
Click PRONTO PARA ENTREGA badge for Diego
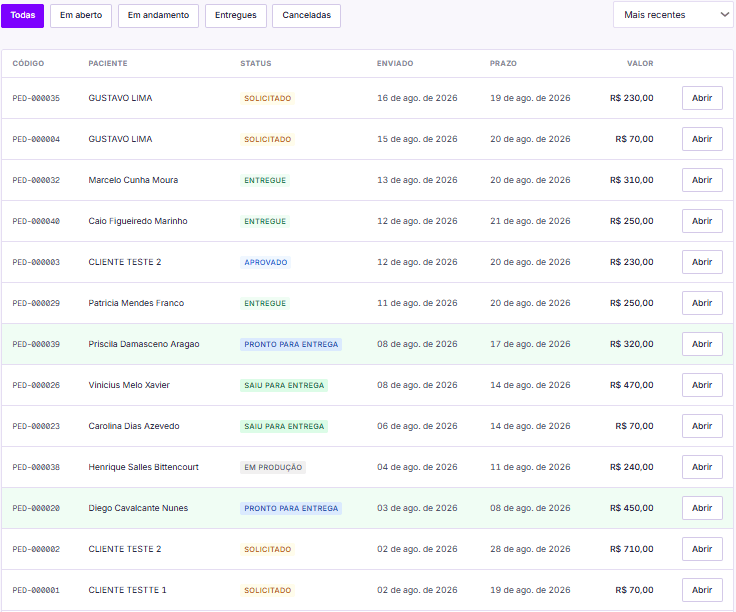point(291,508)
